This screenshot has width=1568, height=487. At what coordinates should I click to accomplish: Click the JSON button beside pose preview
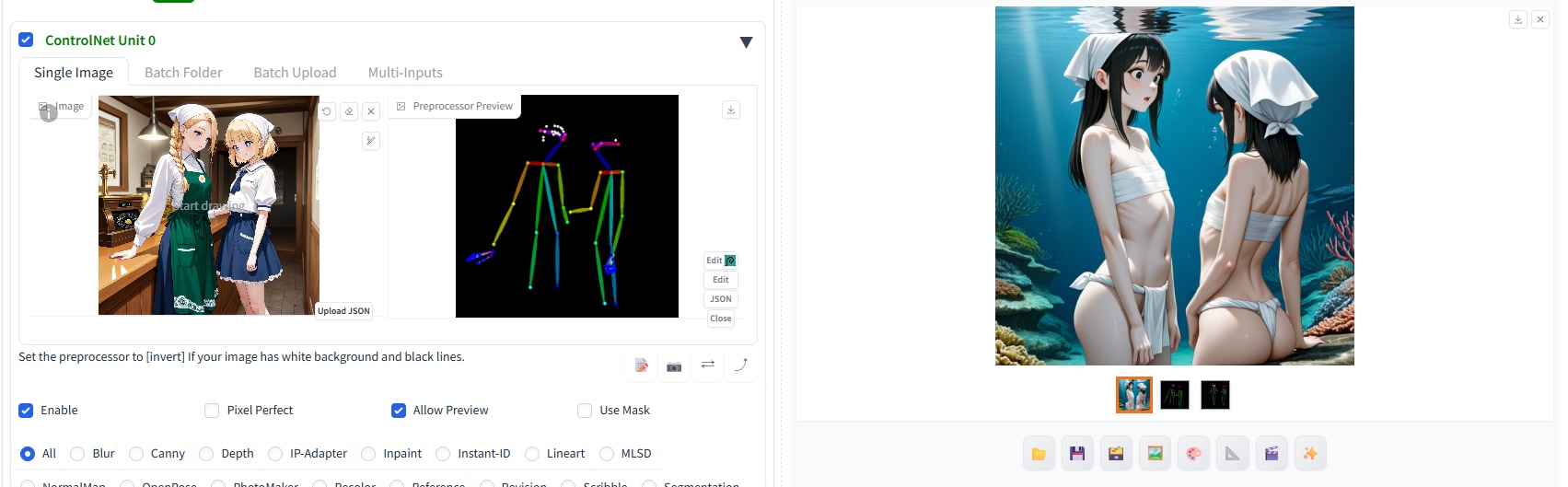point(721,299)
